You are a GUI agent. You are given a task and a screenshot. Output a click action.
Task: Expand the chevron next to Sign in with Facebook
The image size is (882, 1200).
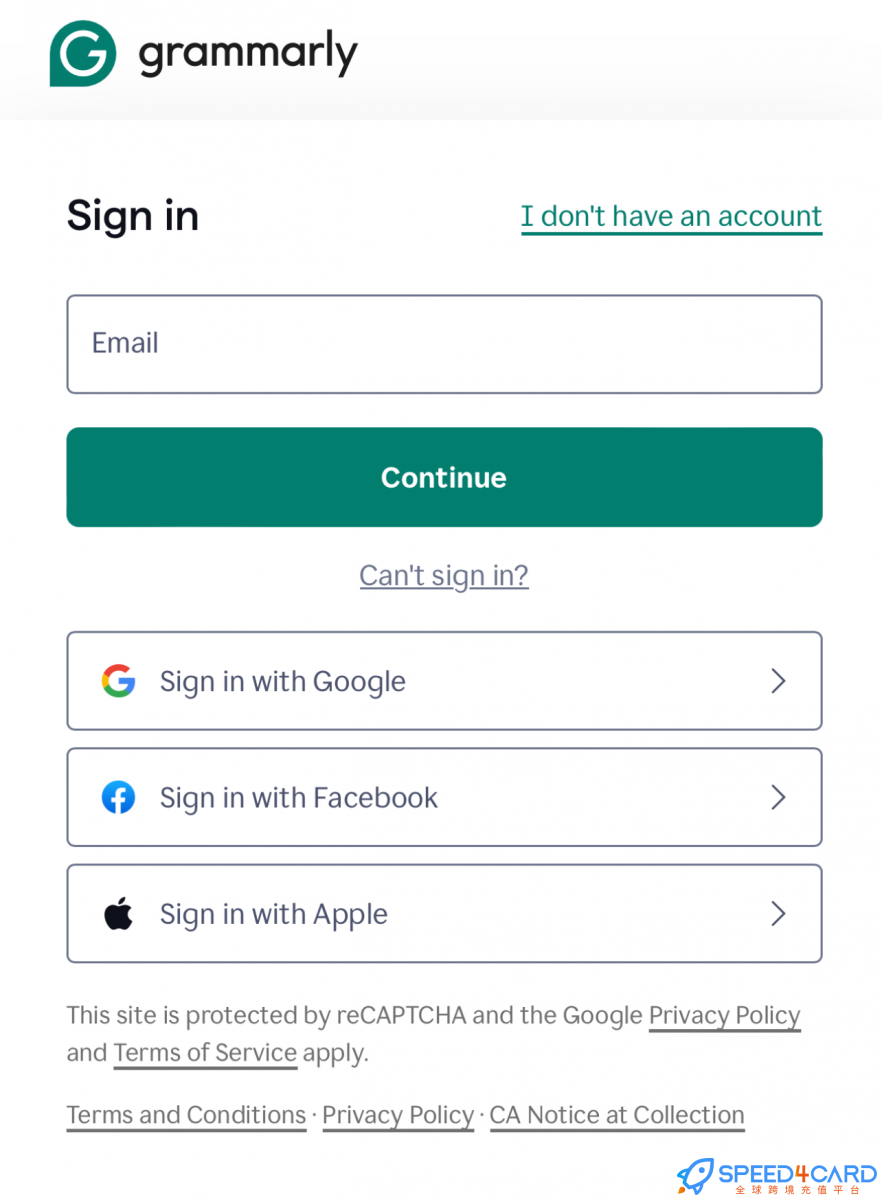(x=778, y=797)
